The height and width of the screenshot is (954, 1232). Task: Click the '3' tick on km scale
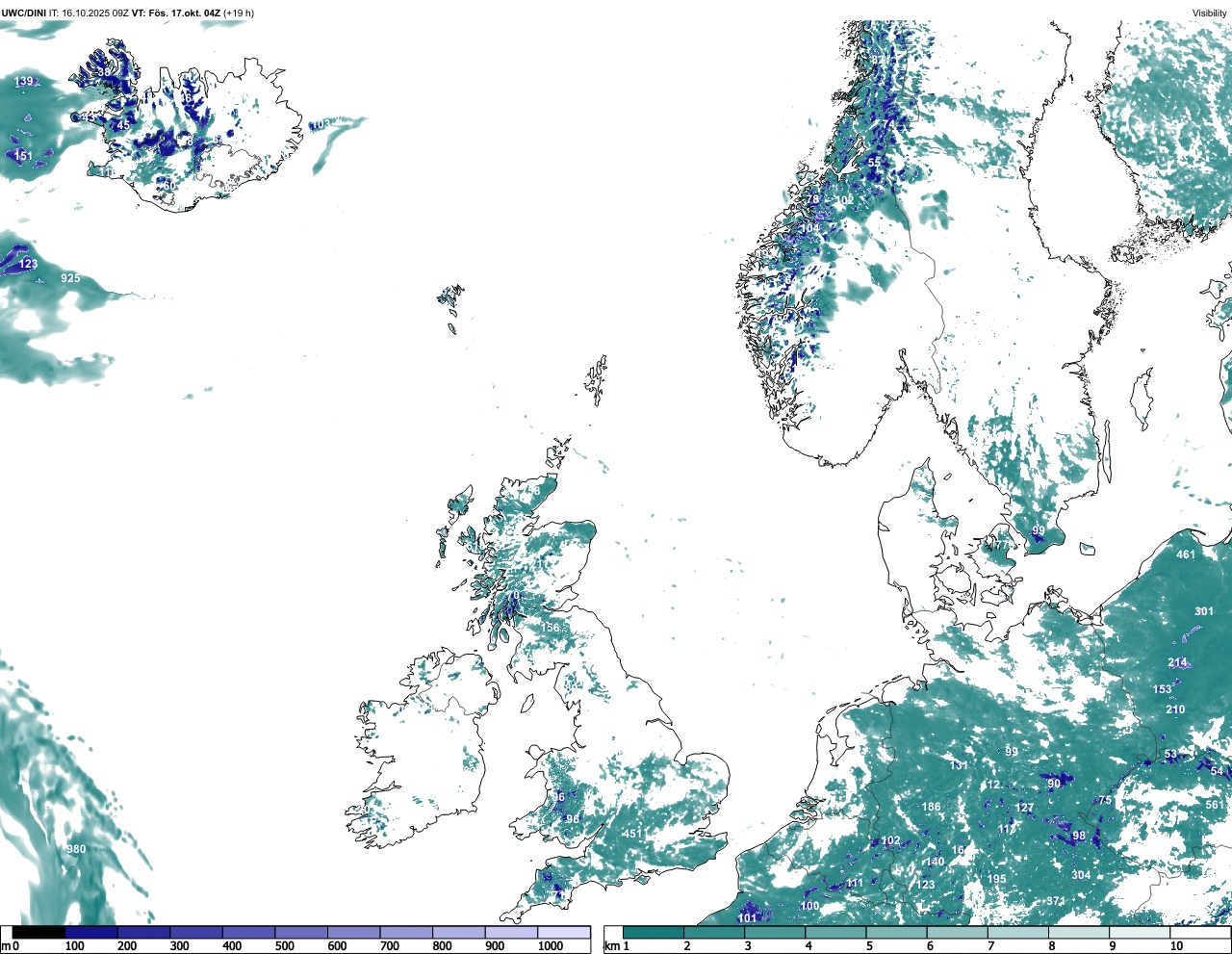pyautogui.click(x=747, y=946)
